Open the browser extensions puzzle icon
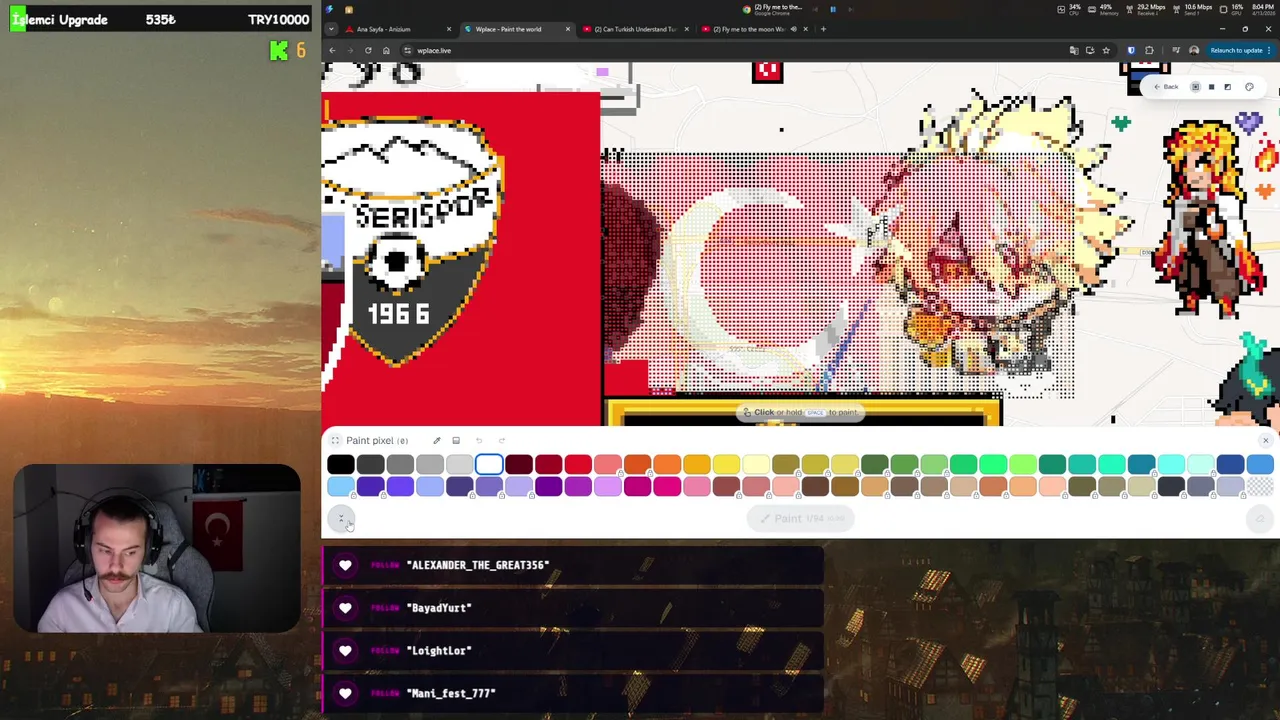The image size is (1280, 720). pyautogui.click(x=1149, y=50)
